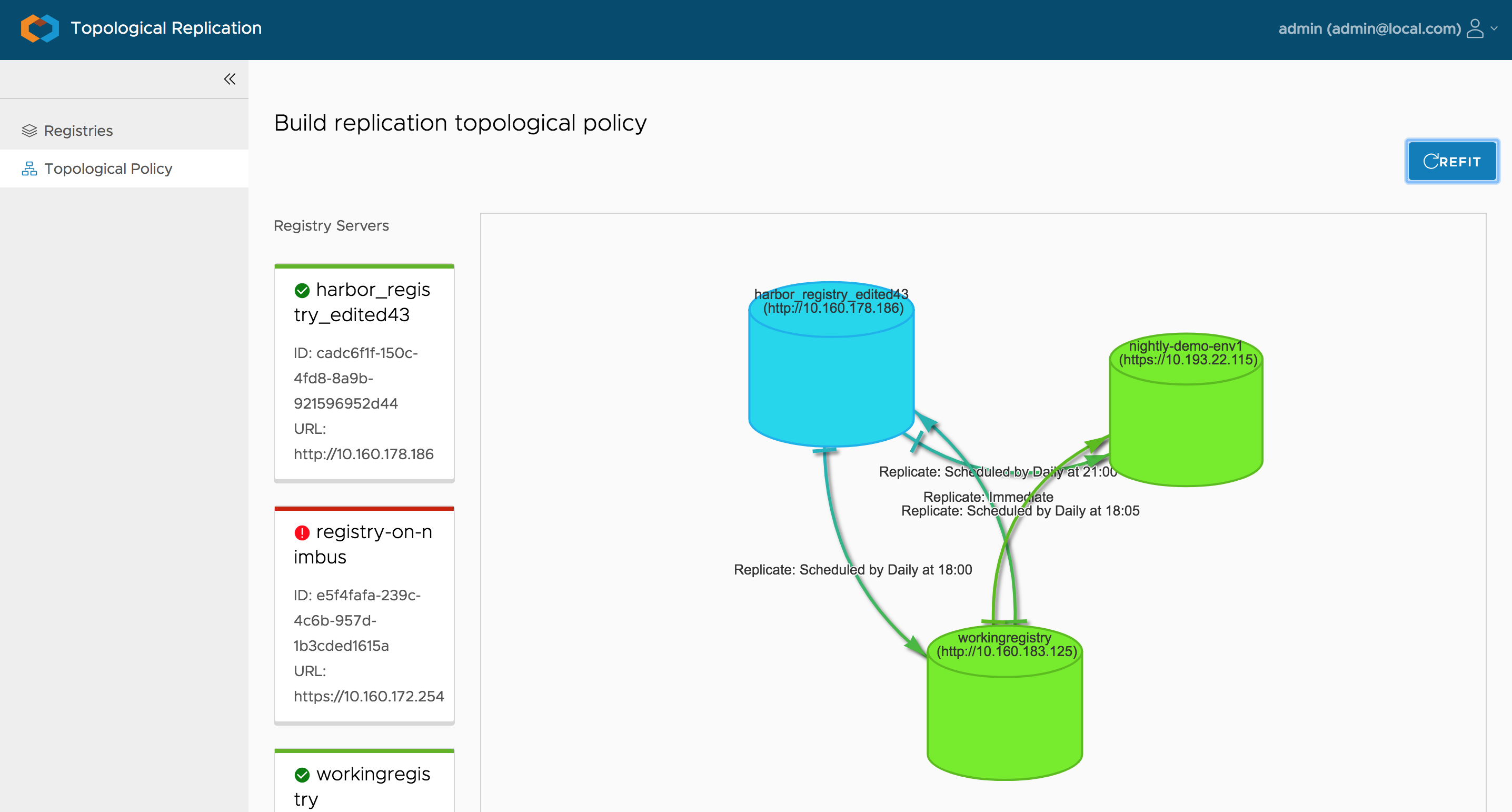Image resolution: width=1512 pixels, height=812 pixels.
Task: Click the URL https://10.160.172.254 text
Action: tap(369, 696)
